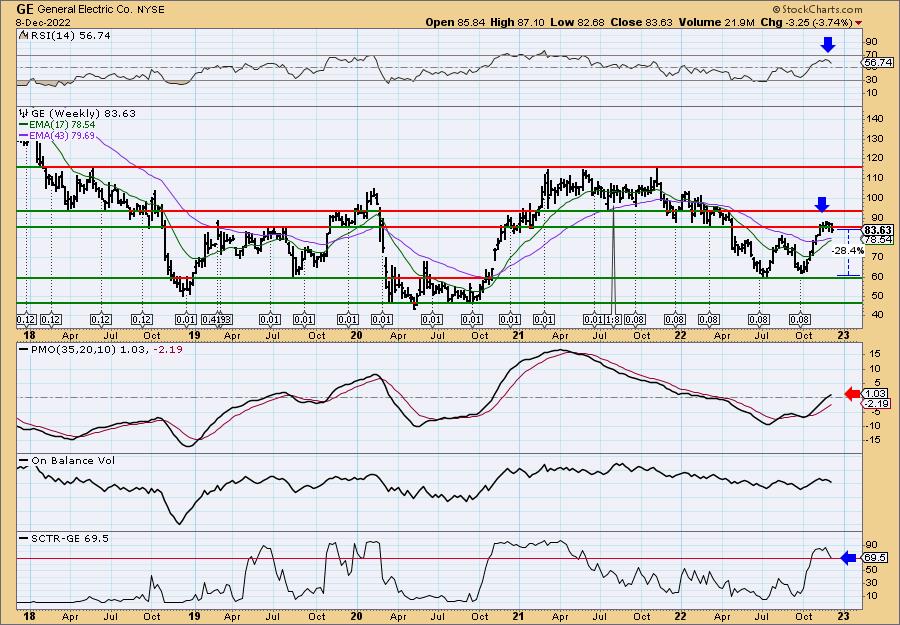
Task: Click the -15 label on the PMO axis
Action: click(874, 440)
